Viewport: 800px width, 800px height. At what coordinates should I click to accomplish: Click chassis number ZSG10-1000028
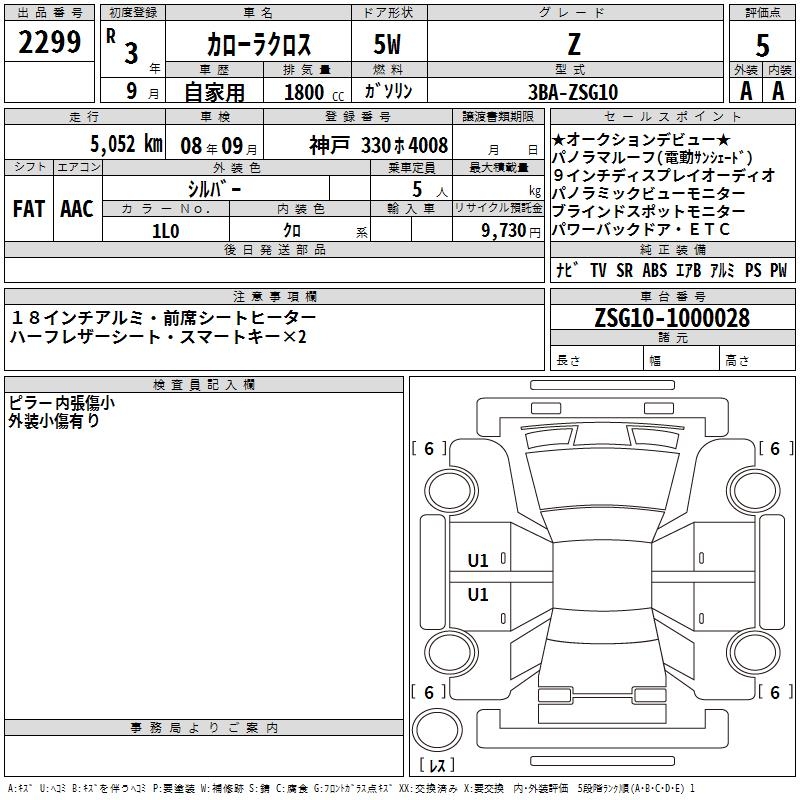coord(672,318)
